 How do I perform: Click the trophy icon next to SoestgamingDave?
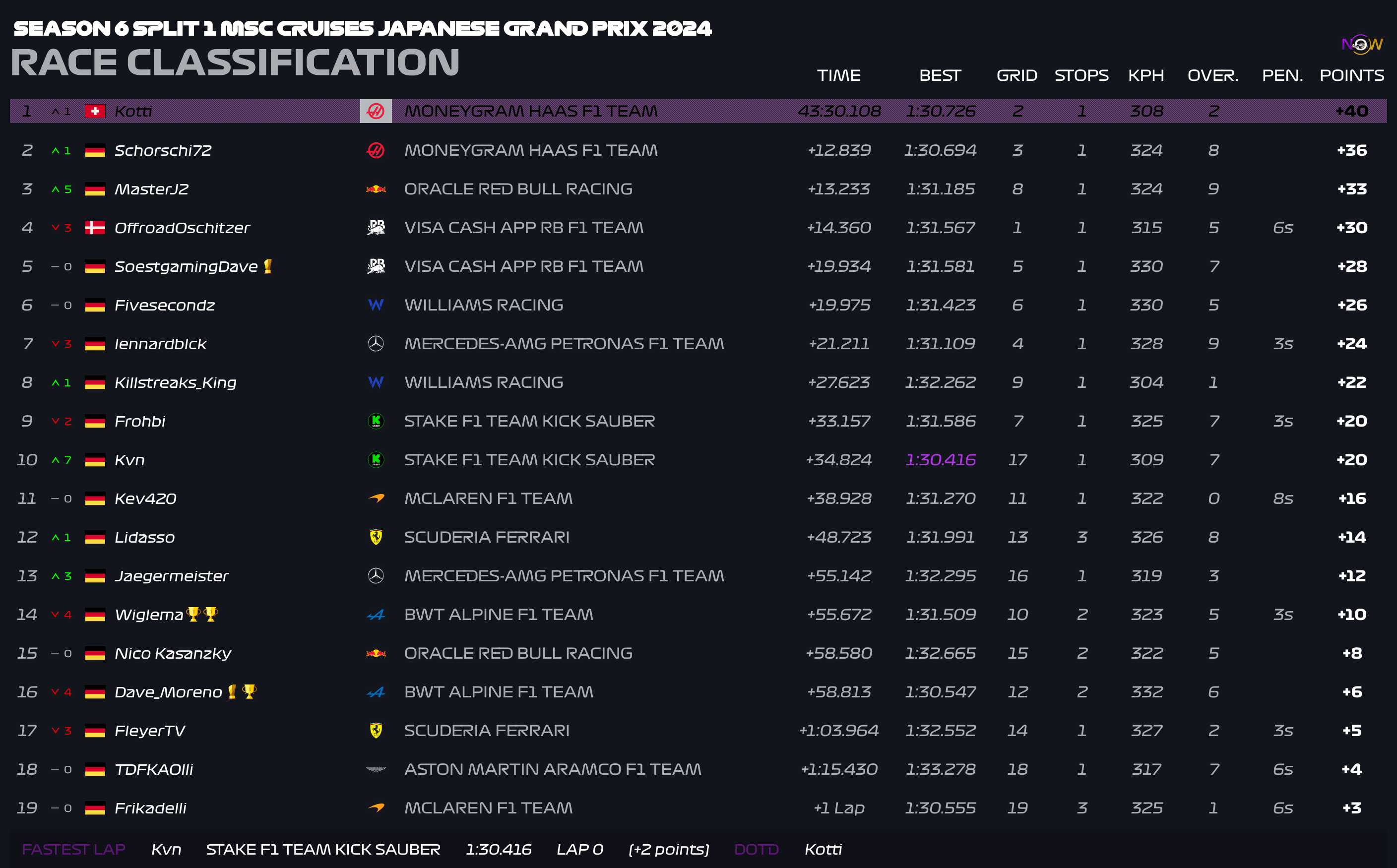click(267, 266)
